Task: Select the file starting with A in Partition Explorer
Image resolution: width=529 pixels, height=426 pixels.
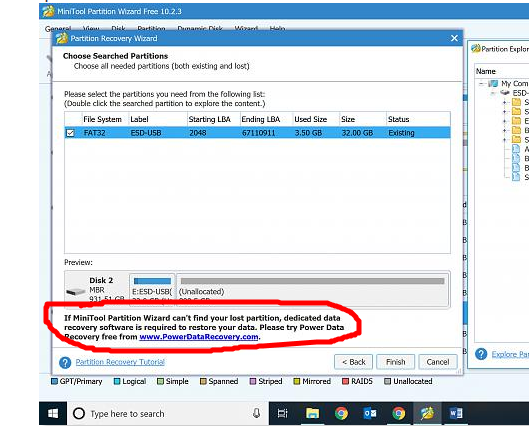Action: pyautogui.click(x=516, y=149)
